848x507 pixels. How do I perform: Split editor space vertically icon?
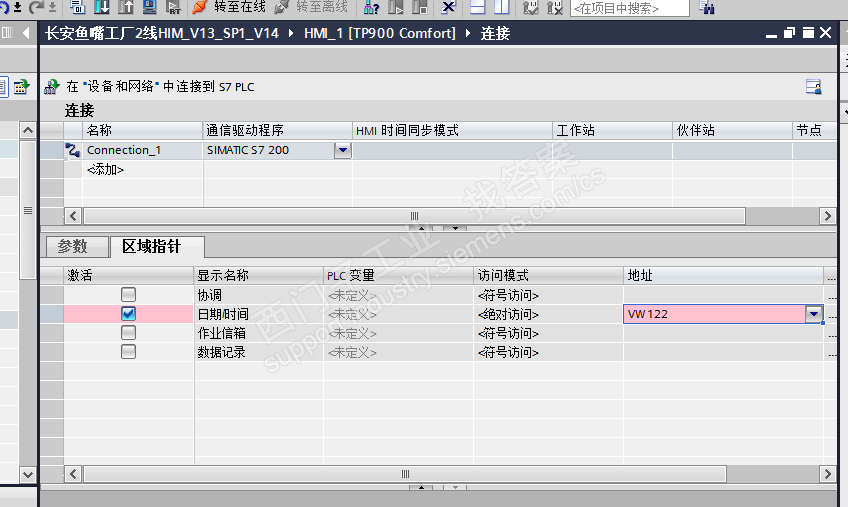click(501, 7)
